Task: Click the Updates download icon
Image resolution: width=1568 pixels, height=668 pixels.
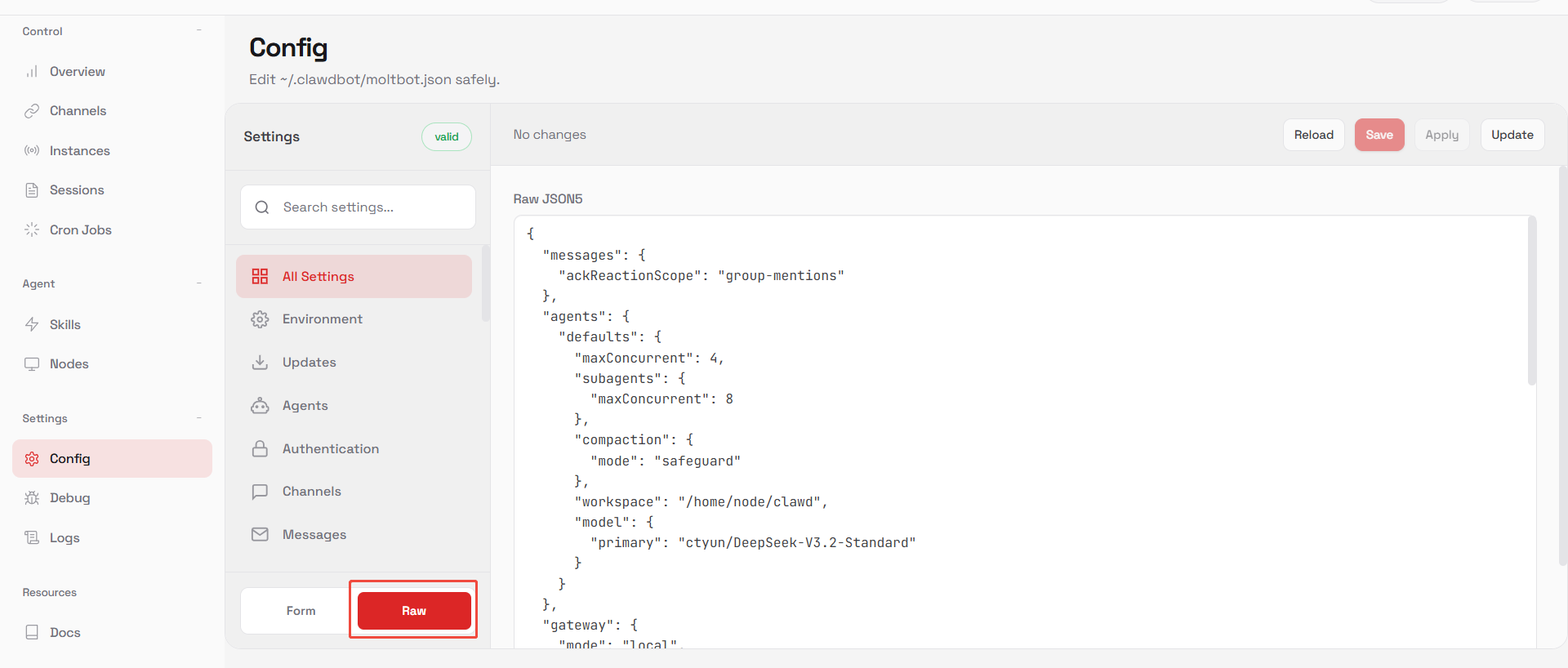Action: (260, 363)
